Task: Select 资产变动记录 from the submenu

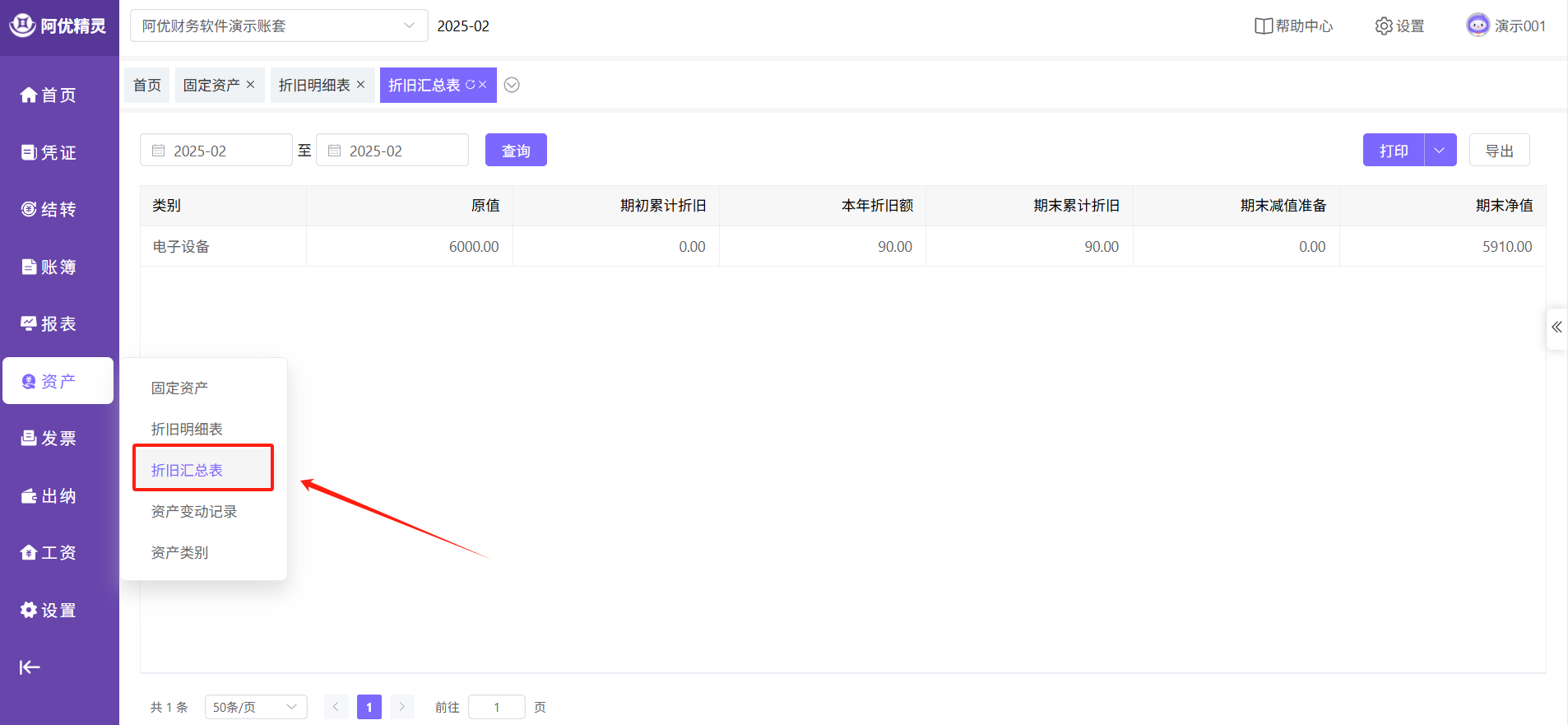Action: (194, 512)
